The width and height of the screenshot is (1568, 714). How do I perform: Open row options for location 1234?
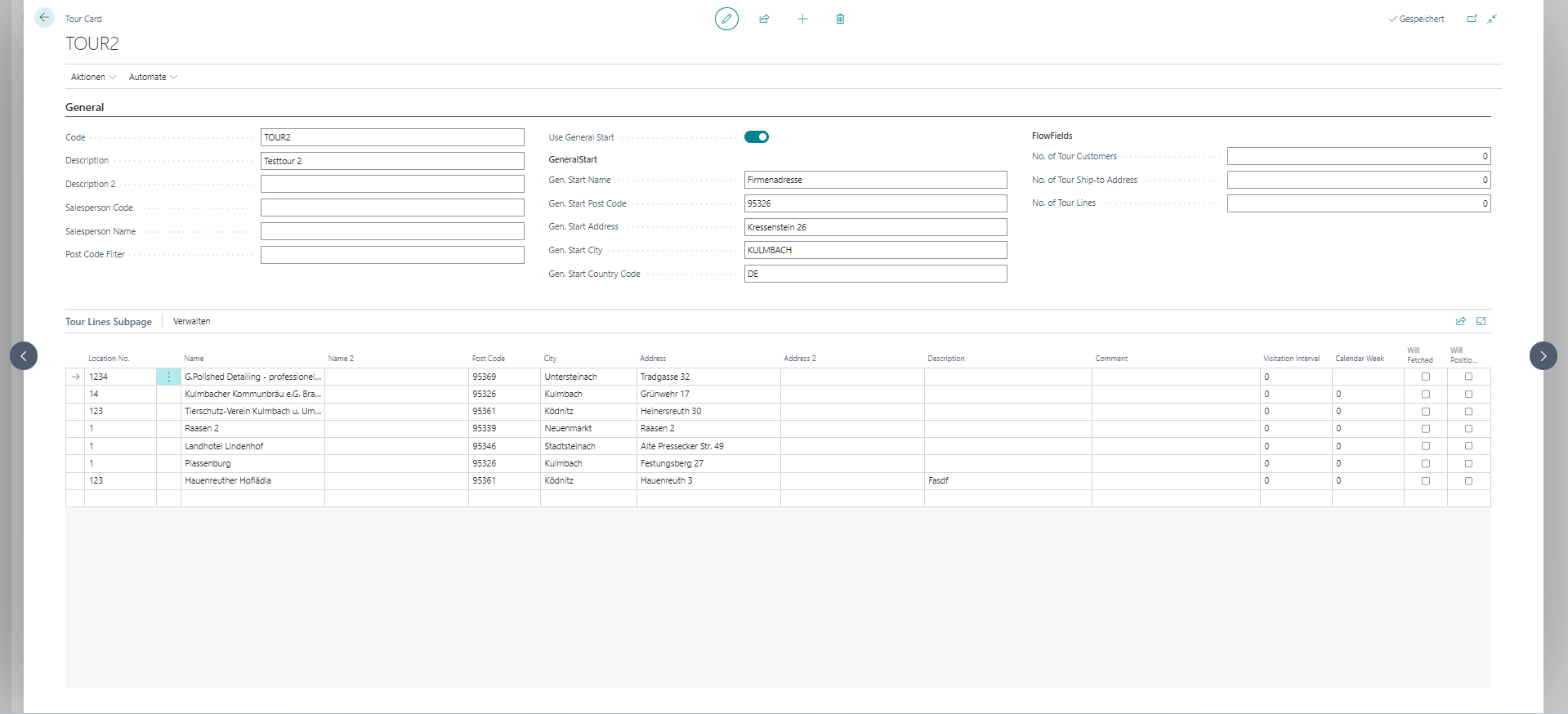168,377
